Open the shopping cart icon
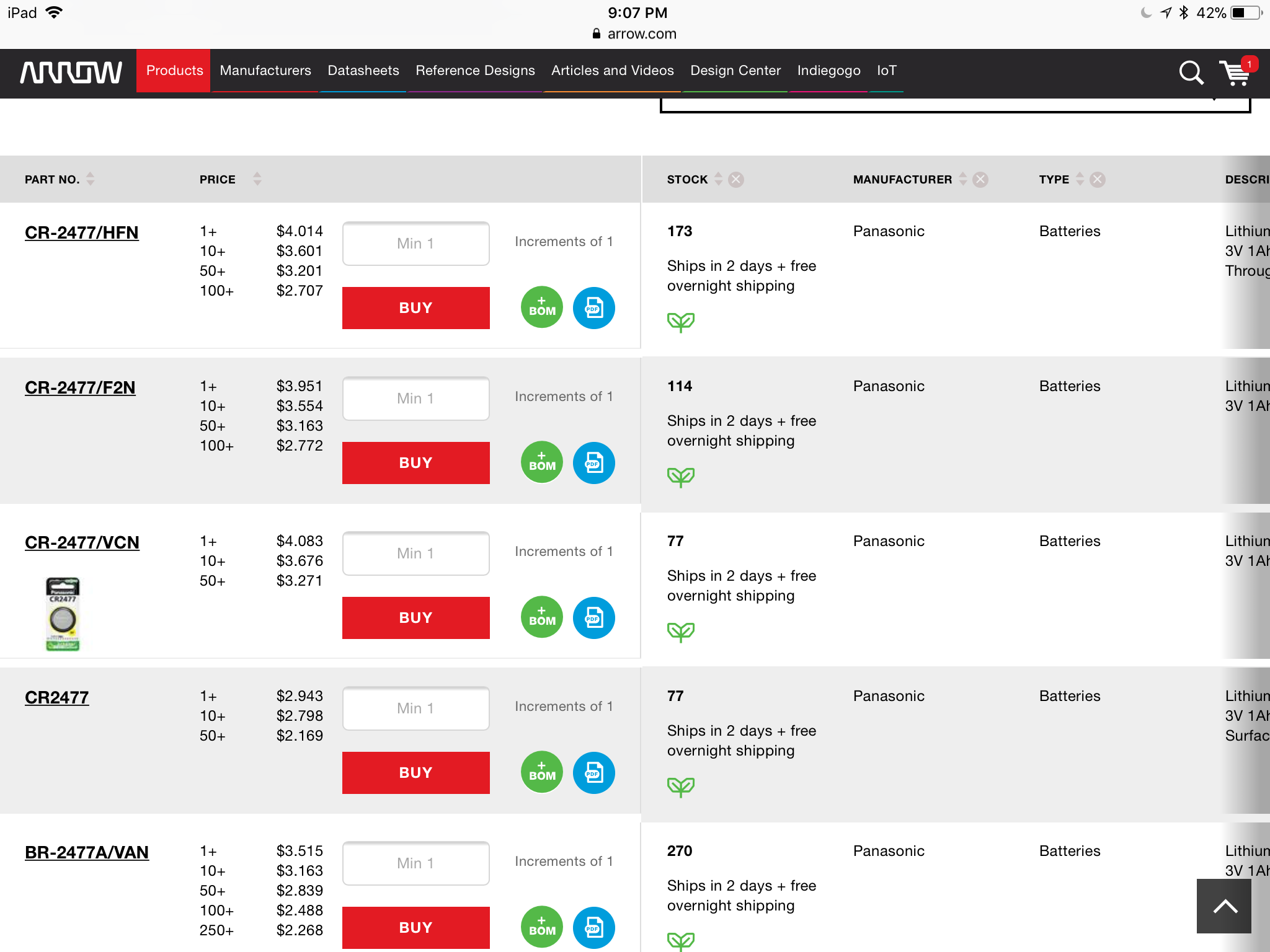 pyautogui.click(x=1235, y=73)
